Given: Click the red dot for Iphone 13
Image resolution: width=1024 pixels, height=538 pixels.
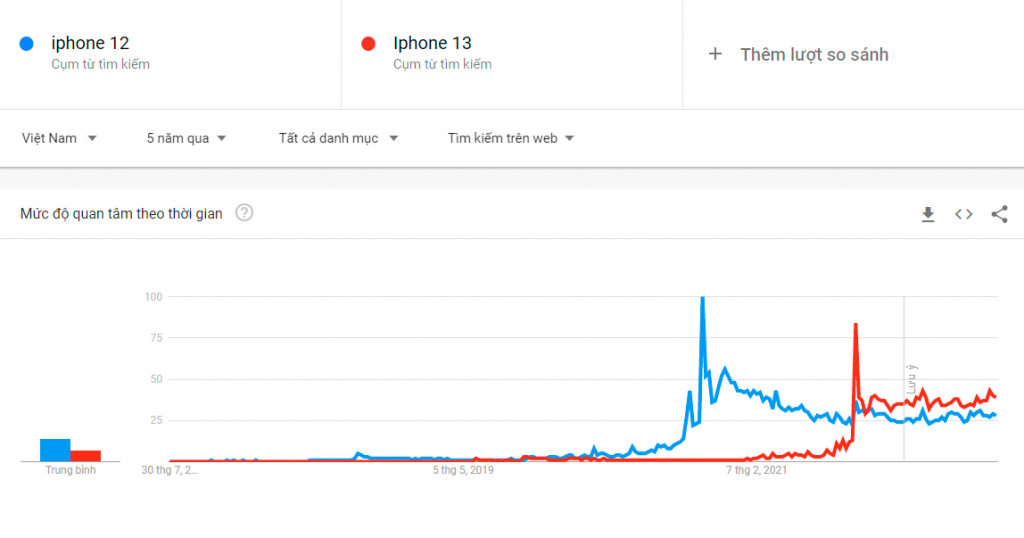Looking at the screenshot, I should point(368,44).
